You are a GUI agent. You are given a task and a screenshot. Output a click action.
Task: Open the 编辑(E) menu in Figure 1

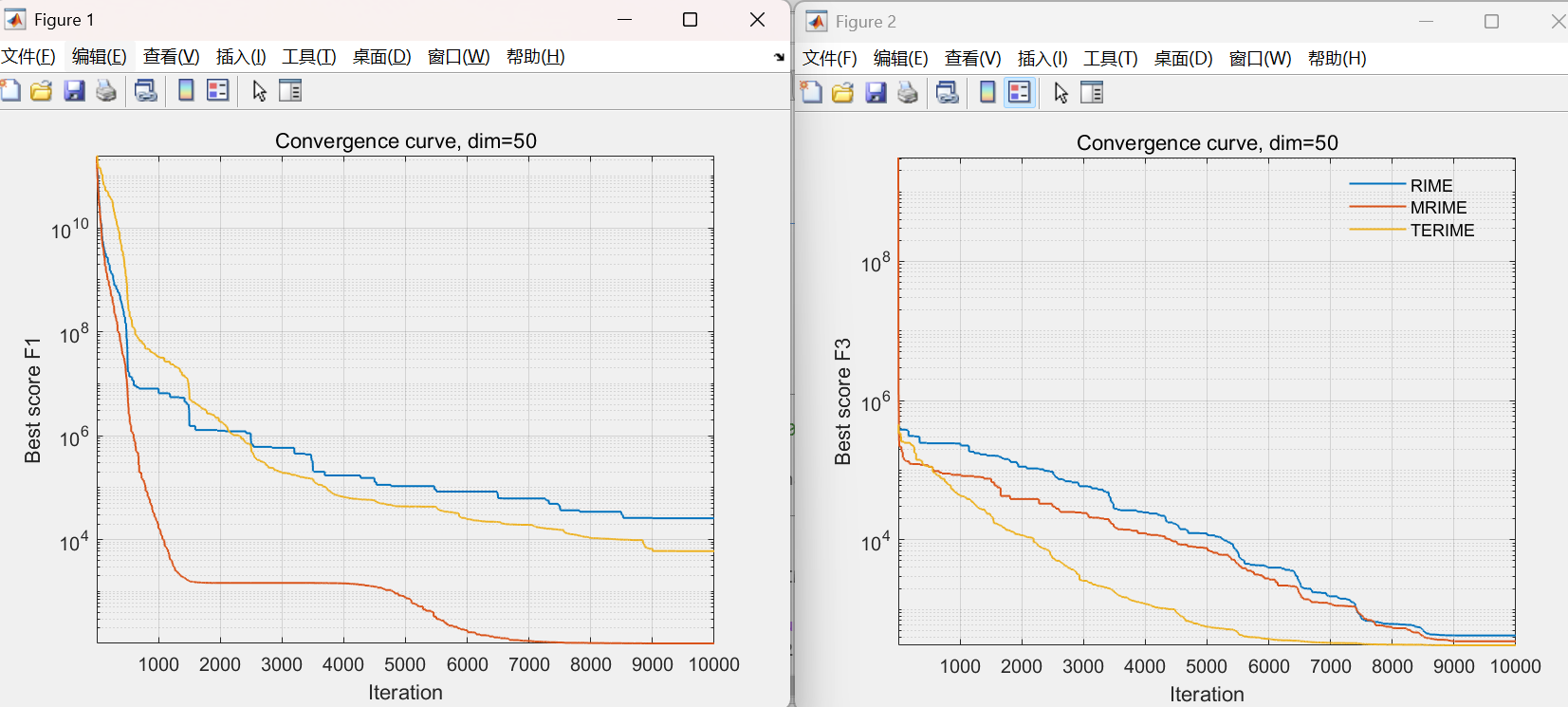coord(100,57)
